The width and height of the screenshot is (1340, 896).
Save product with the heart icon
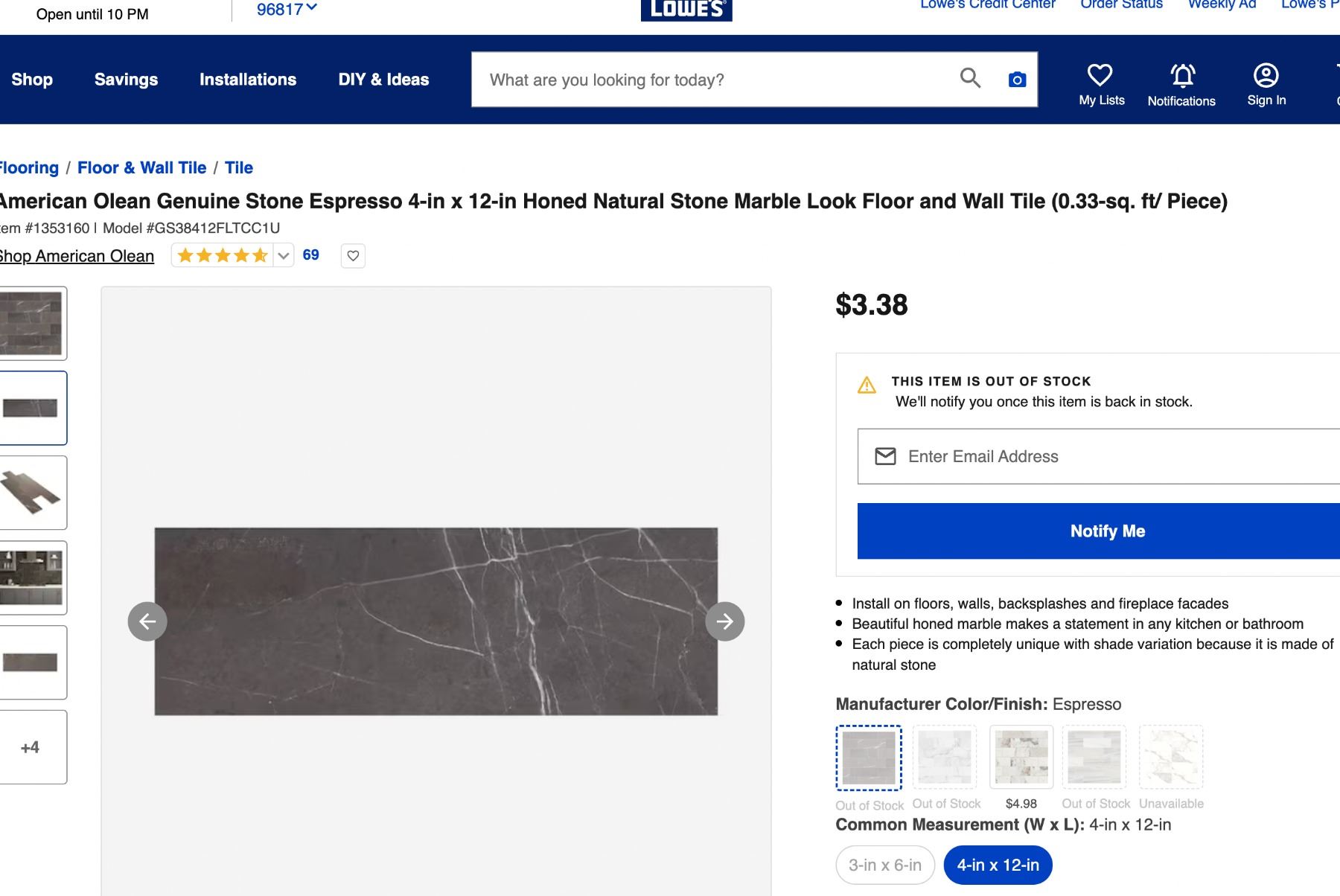[353, 256]
